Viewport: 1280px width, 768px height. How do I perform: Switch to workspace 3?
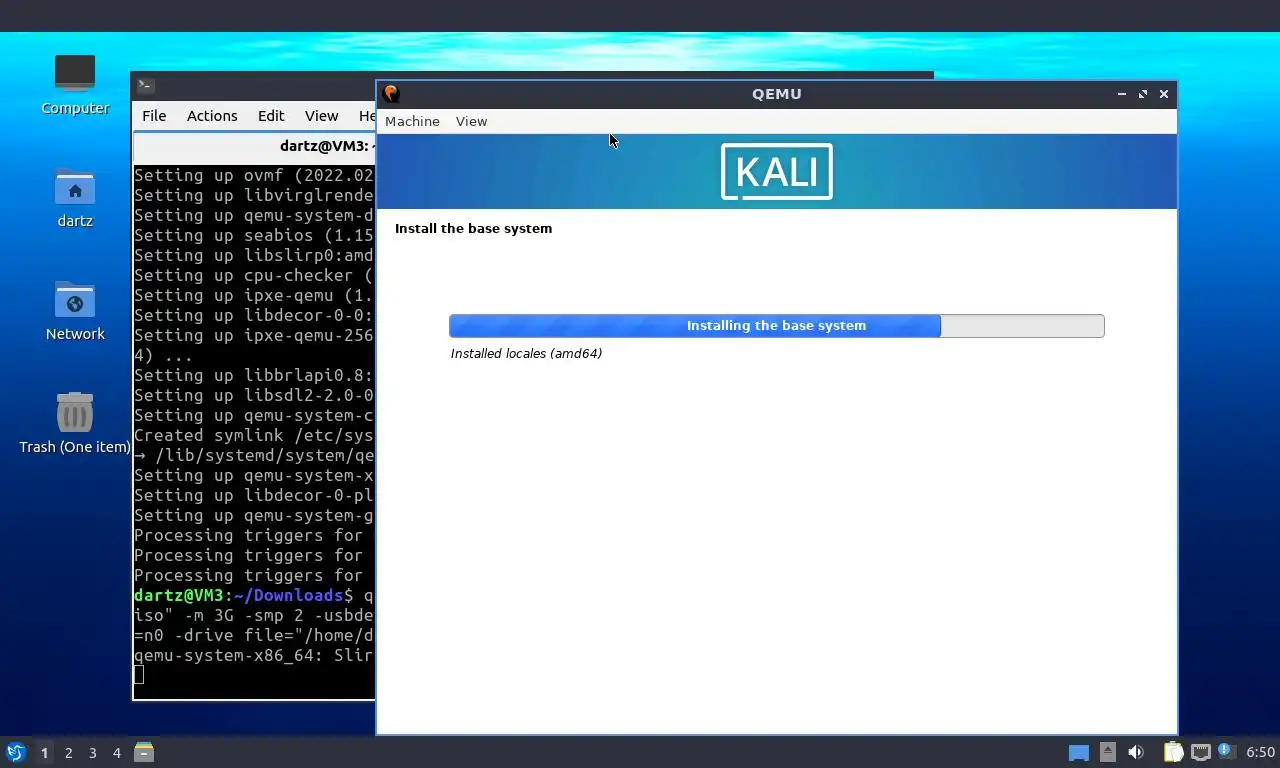(92, 753)
